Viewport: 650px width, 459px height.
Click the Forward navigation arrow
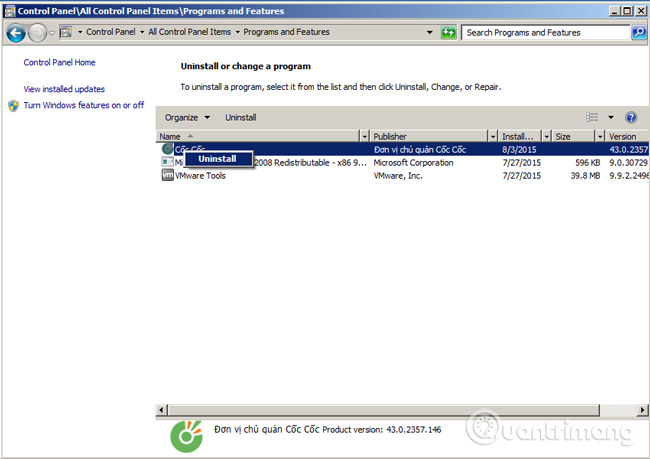pos(37,33)
